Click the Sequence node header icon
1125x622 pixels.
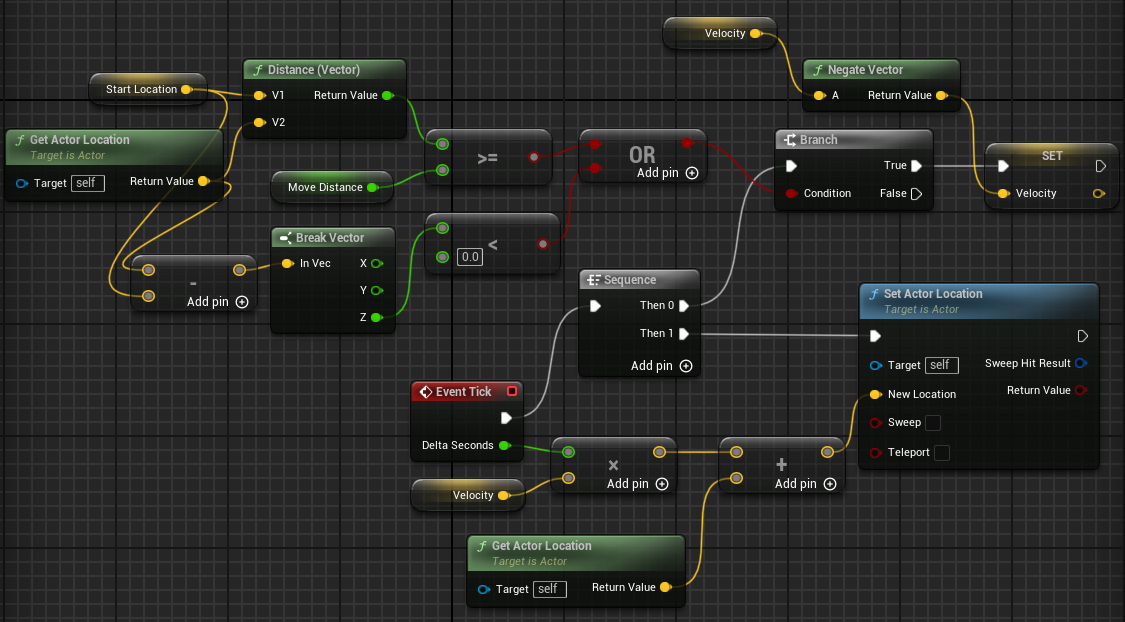coord(593,280)
